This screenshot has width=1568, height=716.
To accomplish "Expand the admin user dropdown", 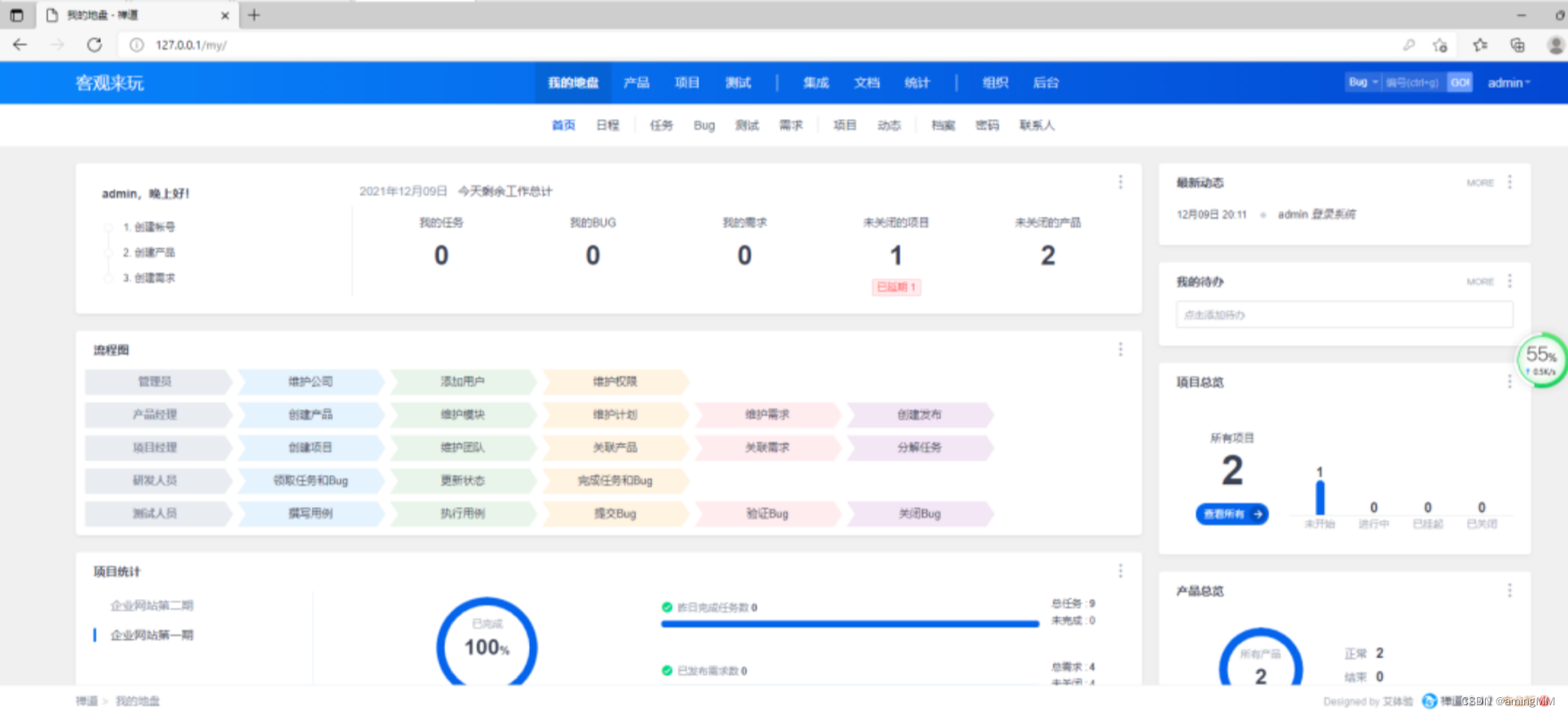I will (x=1508, y=83).
